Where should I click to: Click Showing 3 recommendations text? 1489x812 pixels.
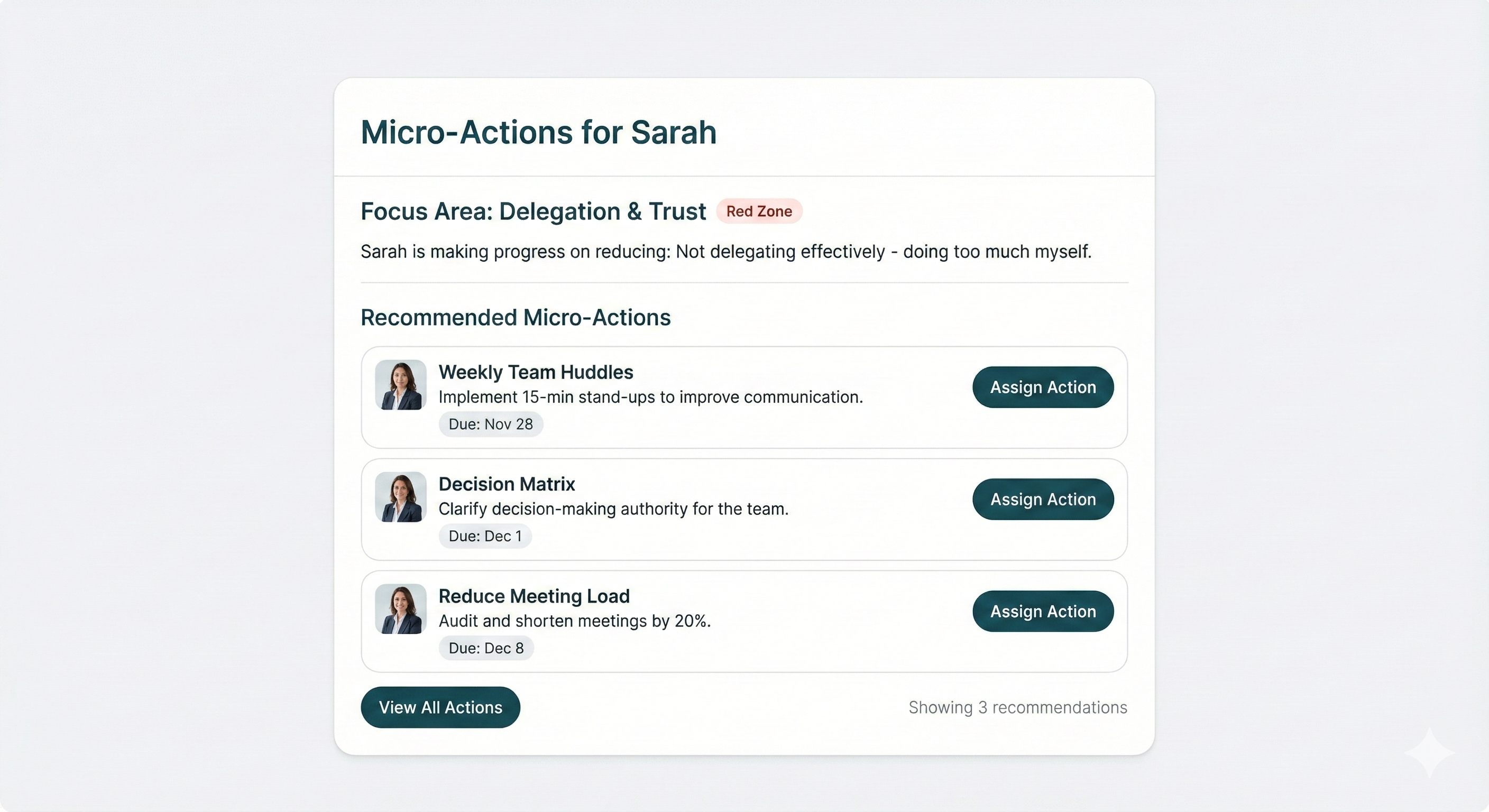tap(1017, 707)
